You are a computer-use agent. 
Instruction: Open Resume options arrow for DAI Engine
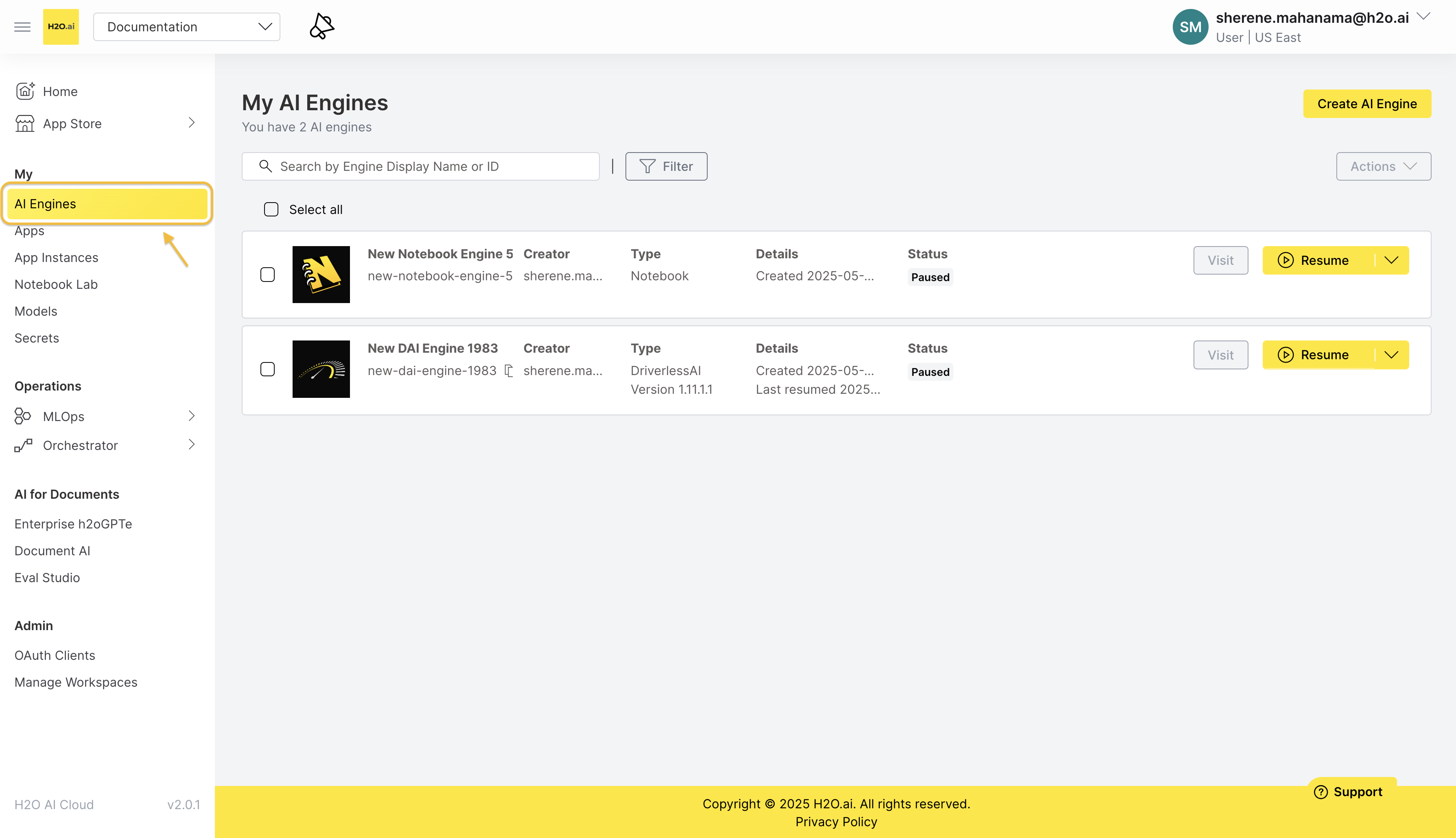pos(1392,355)
